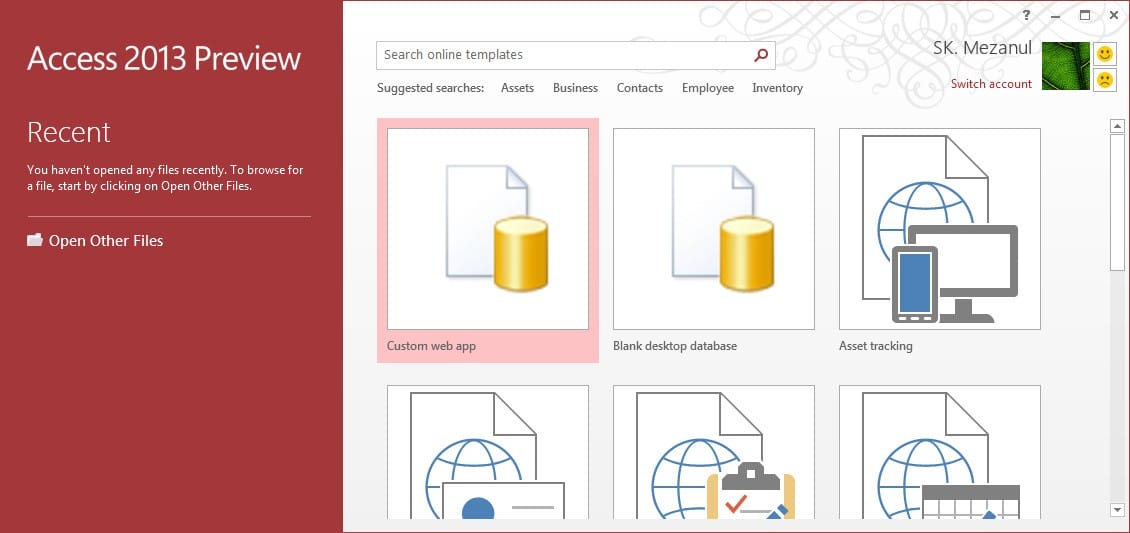Image resolution: width=1130 pixels, height=533 pixels.
Task: Click the search magnifier icon
Action: click(x=761, y=55)
